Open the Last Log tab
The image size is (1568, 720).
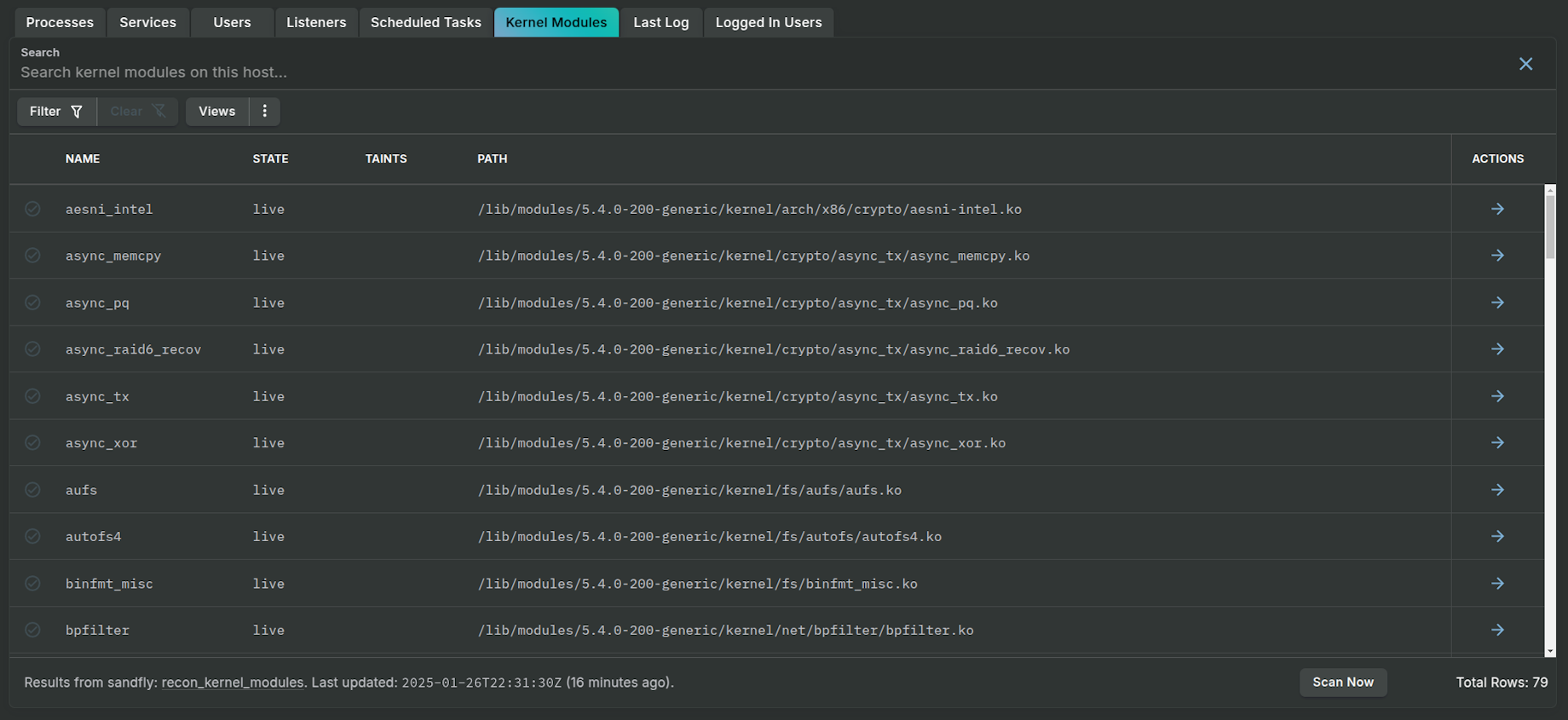point(661,22)
